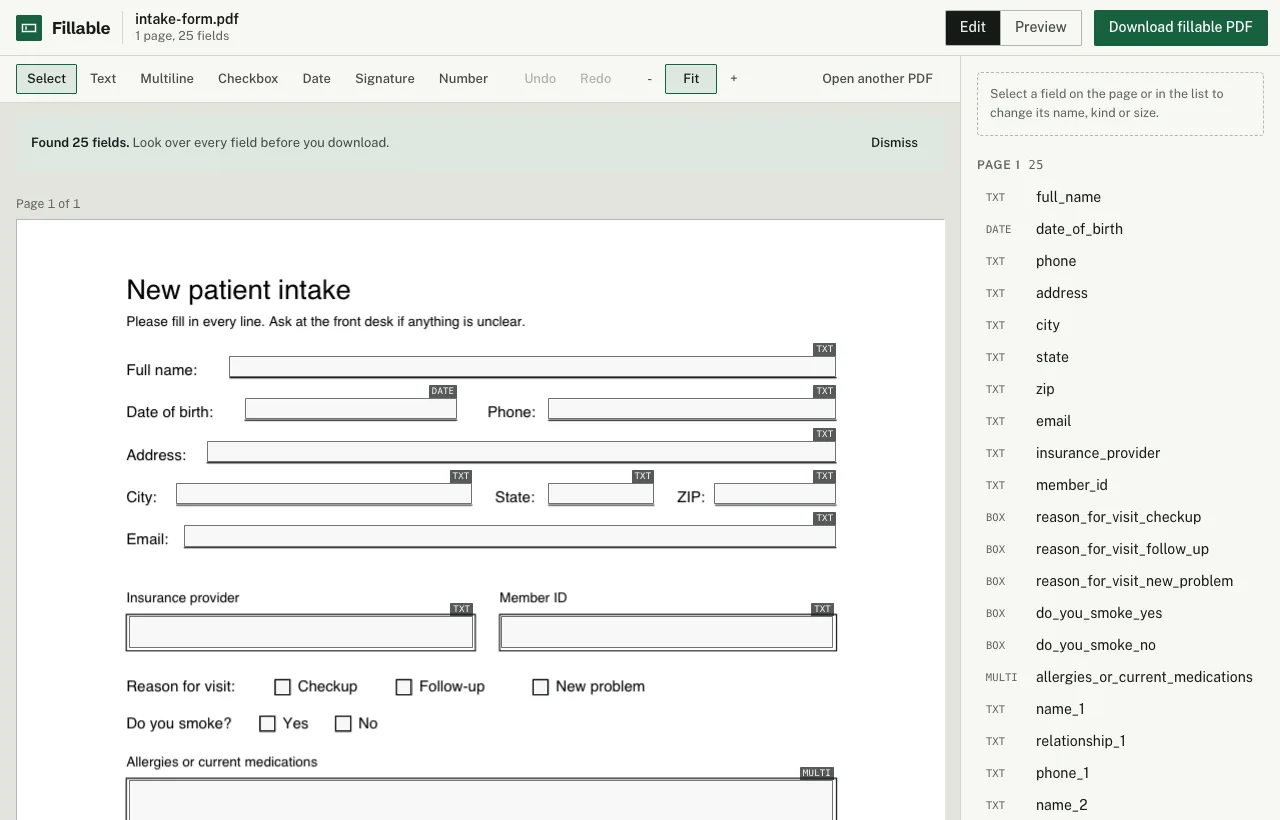Viewport: 1280px width, 820px height.
Task: Choose the Signature field tool
Action: tap(385, 79)
